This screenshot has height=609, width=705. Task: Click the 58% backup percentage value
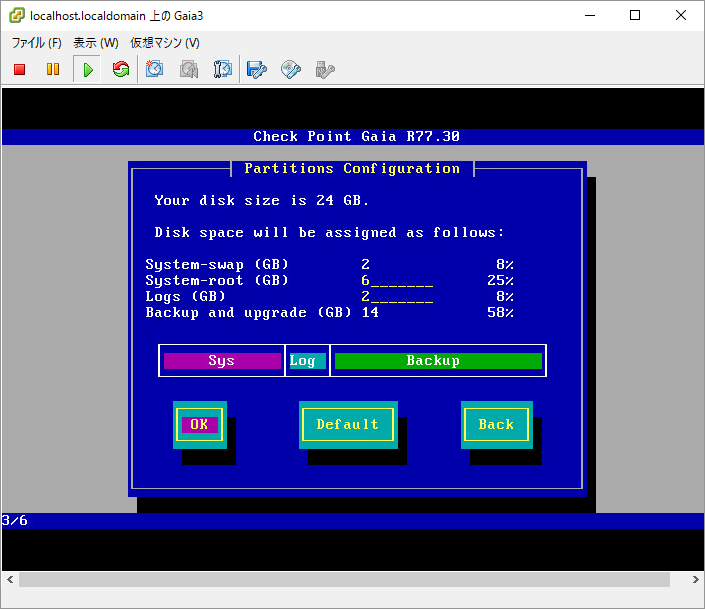(500, 313)
